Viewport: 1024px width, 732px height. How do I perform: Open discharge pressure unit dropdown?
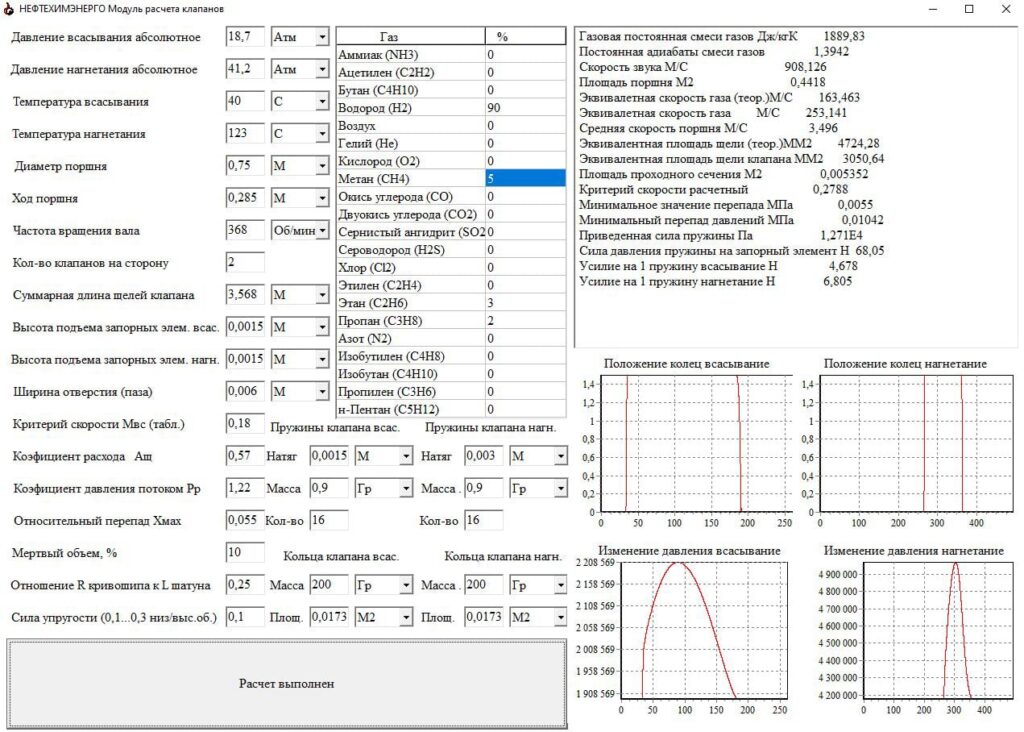pyautogui.click(x=322, y=69)
